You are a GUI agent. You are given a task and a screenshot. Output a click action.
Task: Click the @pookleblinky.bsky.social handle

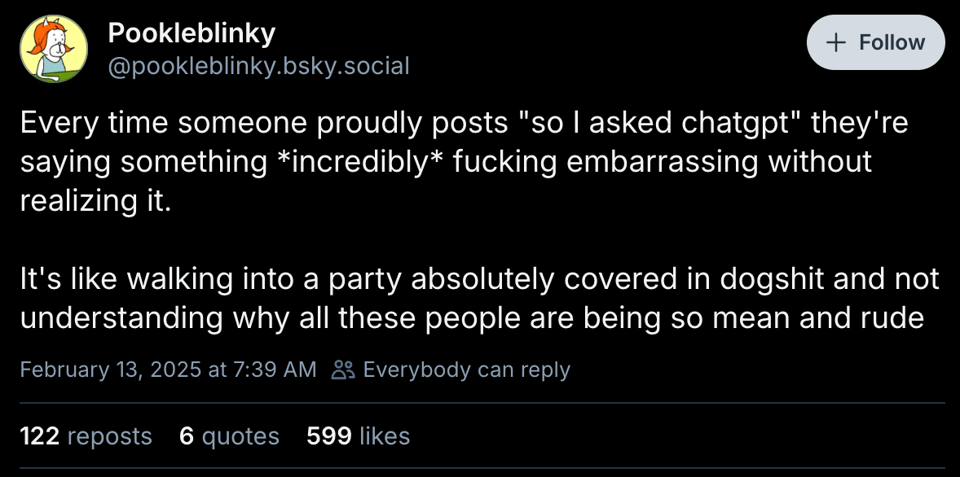258,66
